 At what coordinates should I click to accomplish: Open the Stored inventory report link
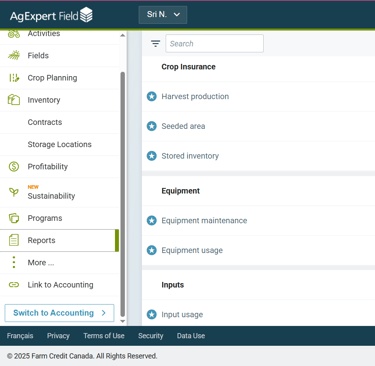click(190, 156)
